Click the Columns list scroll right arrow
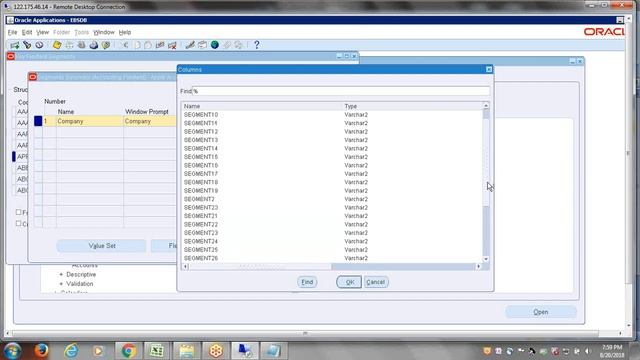The image size is (640, 360). [x=479, y=267]
